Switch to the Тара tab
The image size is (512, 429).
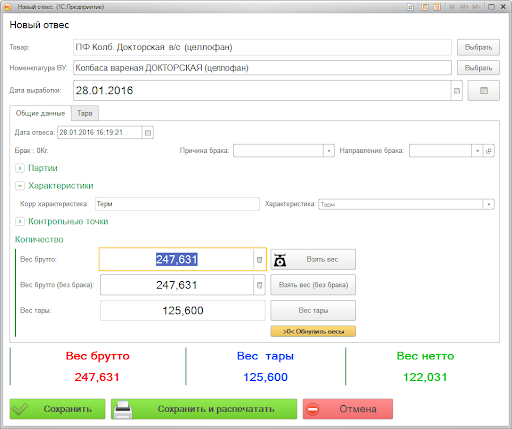point(85,113)
